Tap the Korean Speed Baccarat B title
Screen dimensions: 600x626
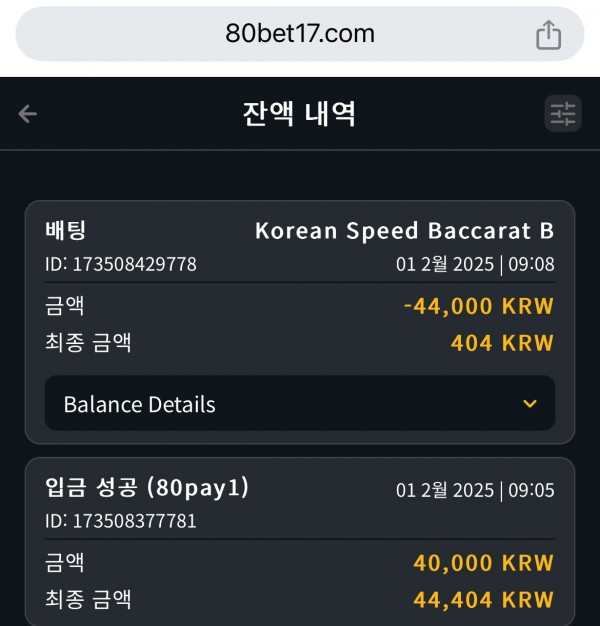coord(404,230)
